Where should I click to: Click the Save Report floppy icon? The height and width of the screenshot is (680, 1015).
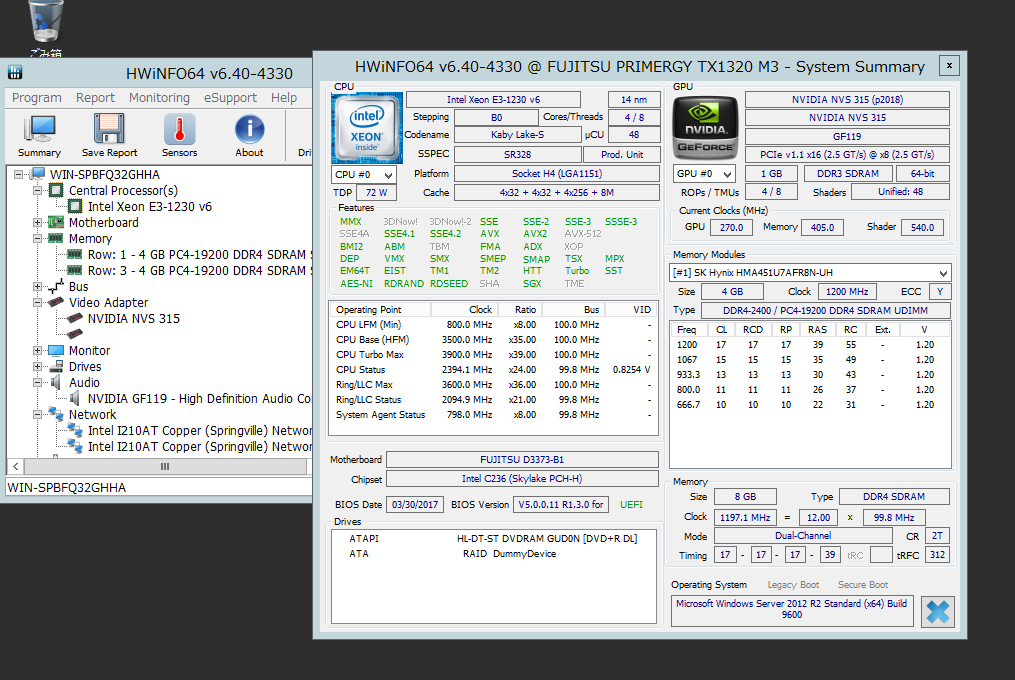[109, 135]
